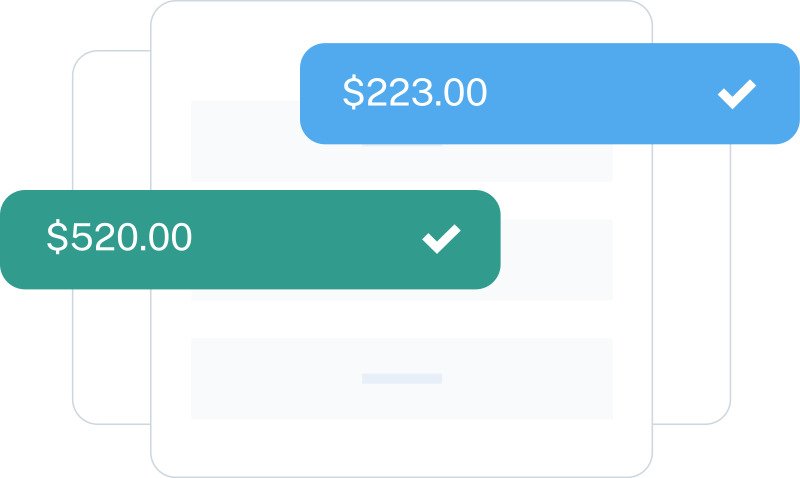Screen dimensions: 800x478
Task: Click the $520.00 amount text
Action: (119, 239)
